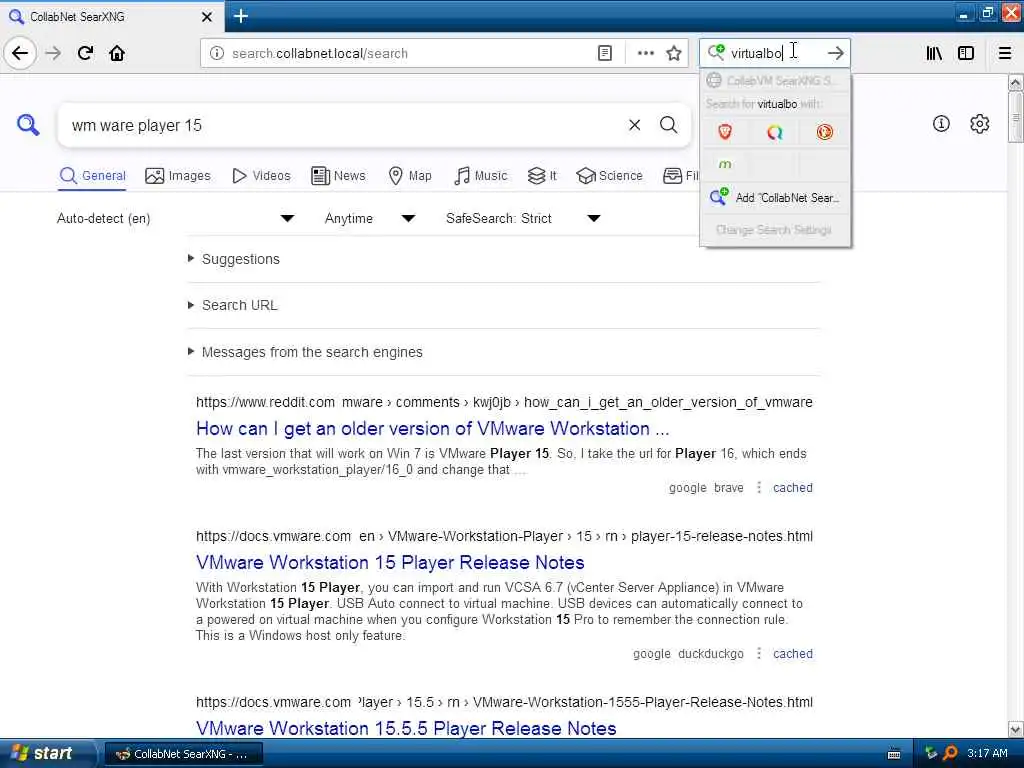Toggle the sidebar view
Screen dimensions: 1024x768
click(x=966, y=53)
